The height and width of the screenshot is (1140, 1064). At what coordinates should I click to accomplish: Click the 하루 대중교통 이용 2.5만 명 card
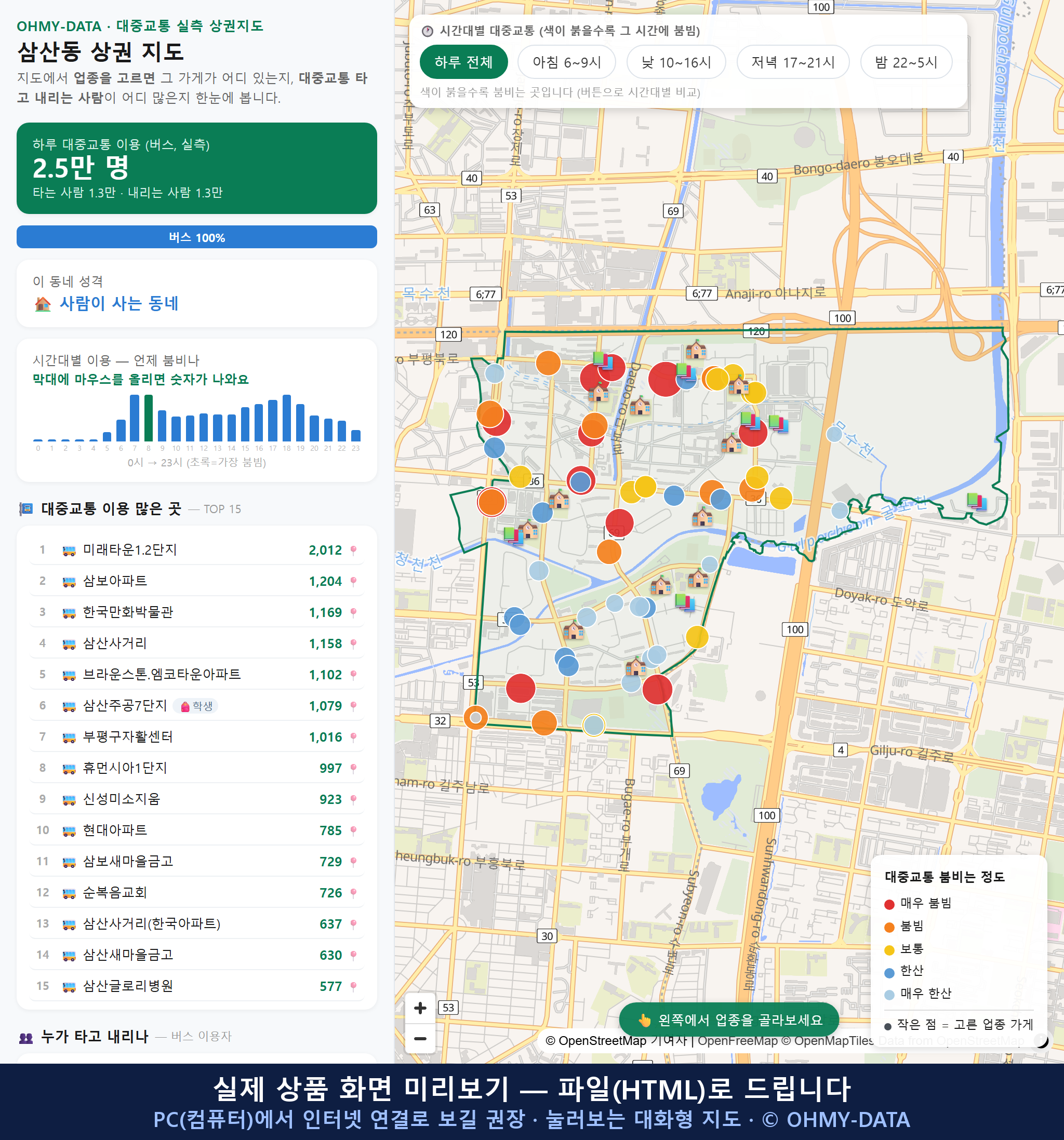197,168
